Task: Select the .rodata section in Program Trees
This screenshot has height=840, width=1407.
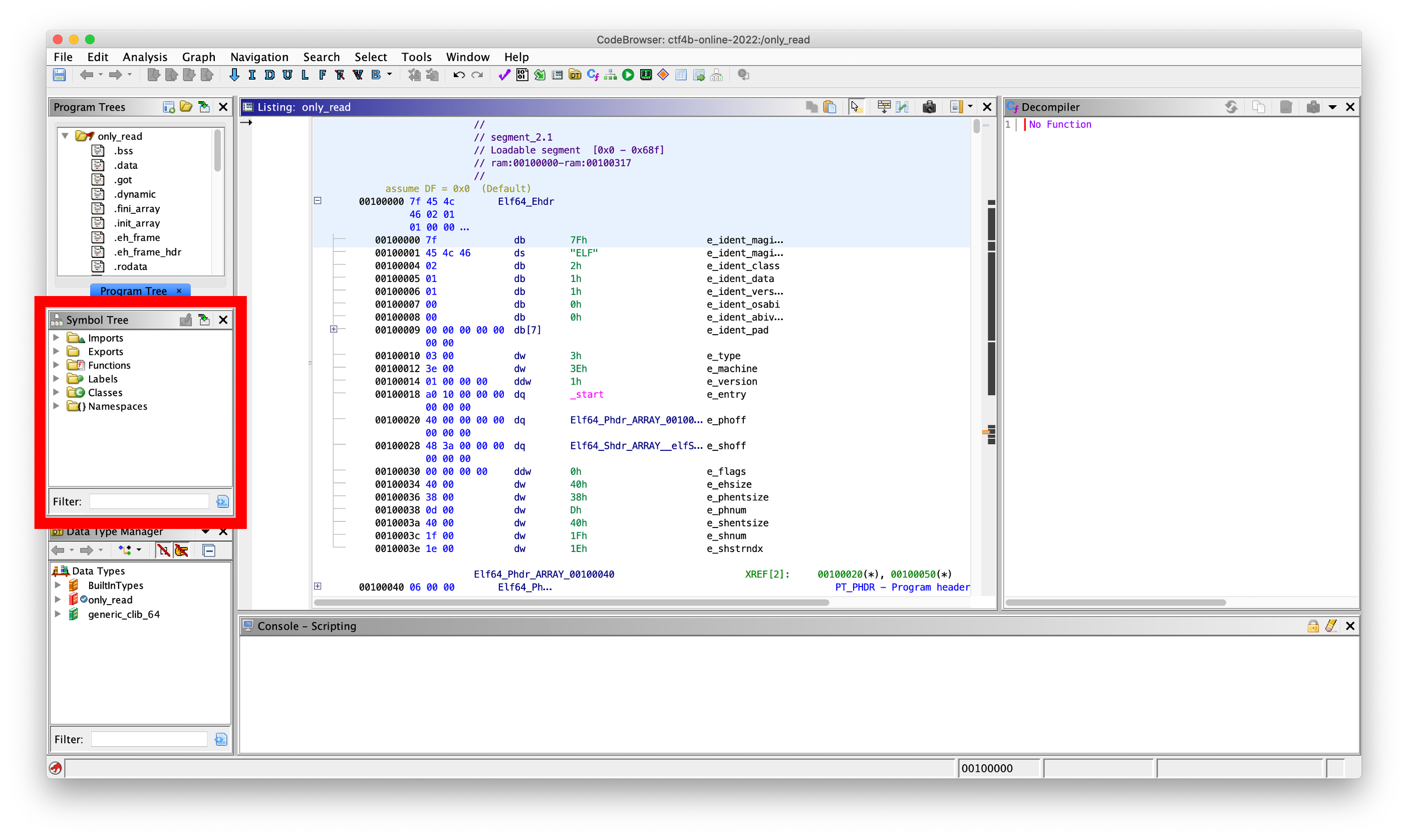Action: (130, 266)
